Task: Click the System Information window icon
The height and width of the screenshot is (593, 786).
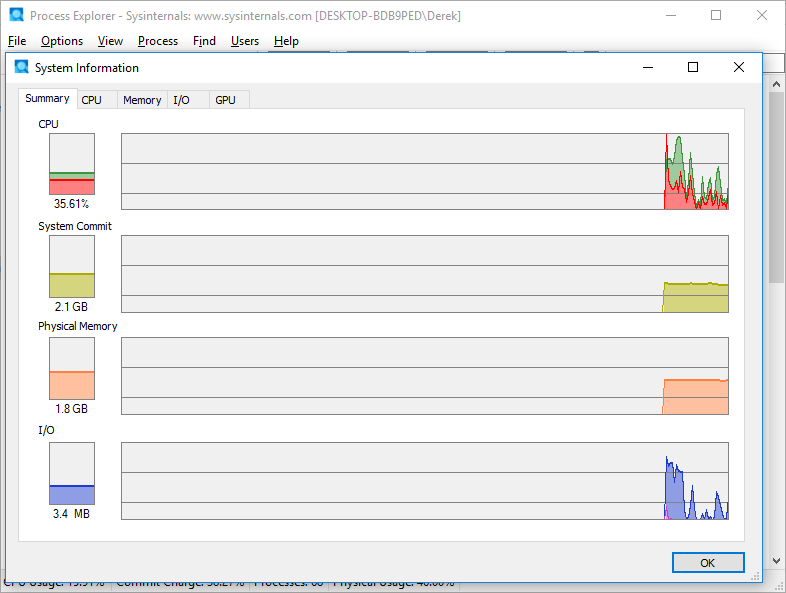Action: click(x=22, y=67)
